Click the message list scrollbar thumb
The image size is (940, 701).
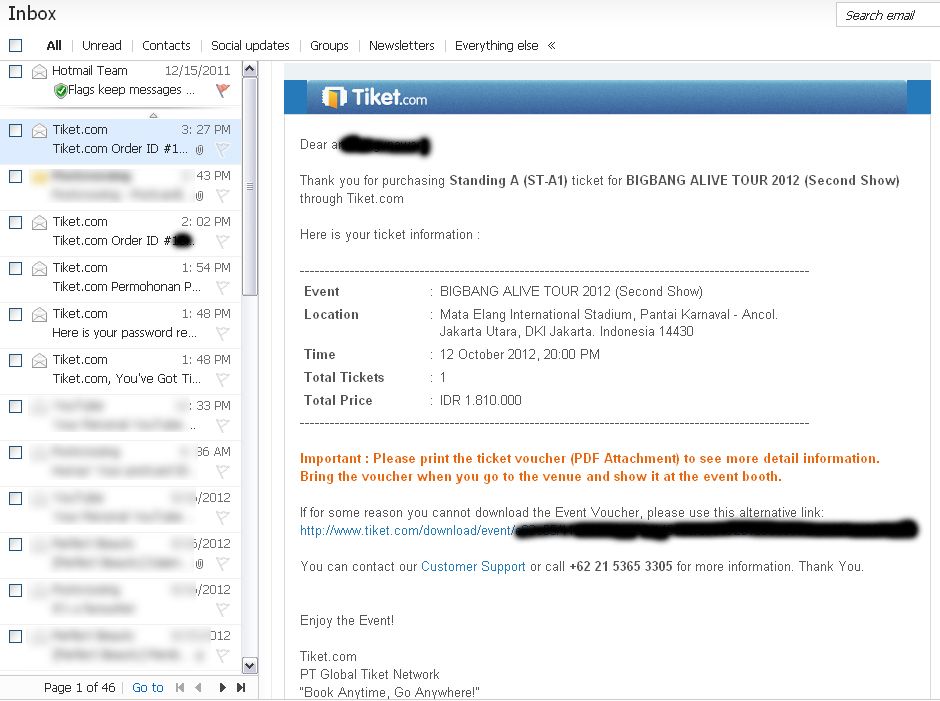[250, 186]
